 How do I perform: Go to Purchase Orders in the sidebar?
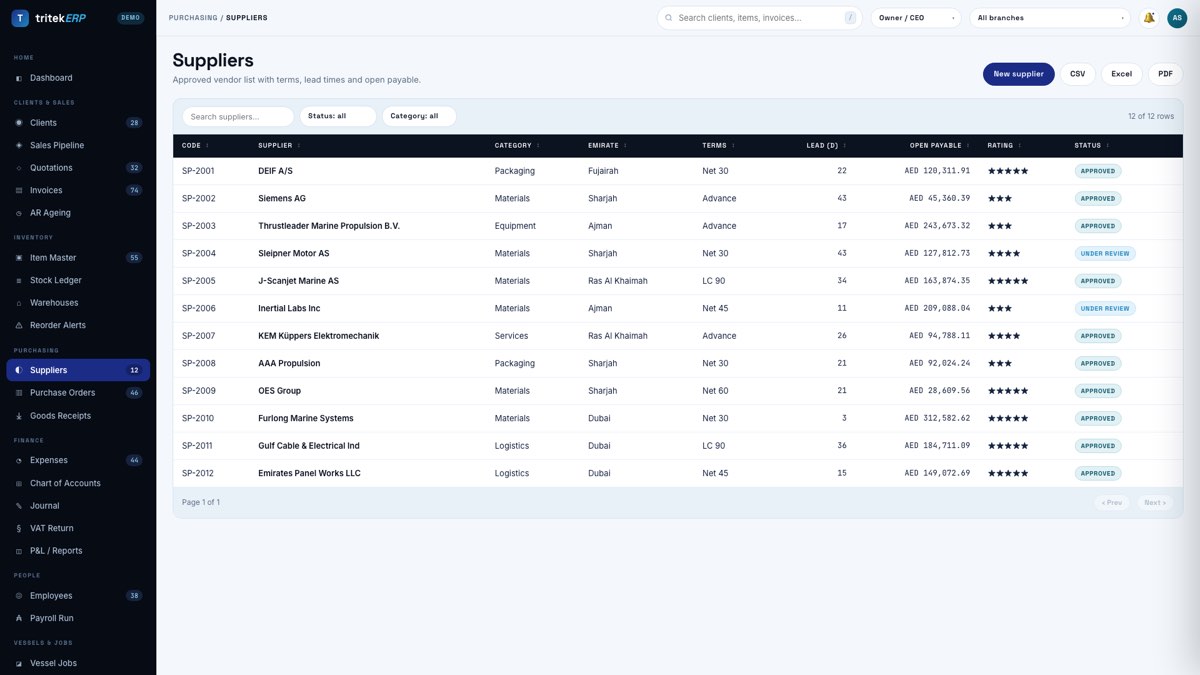click(x=78, y=393)
